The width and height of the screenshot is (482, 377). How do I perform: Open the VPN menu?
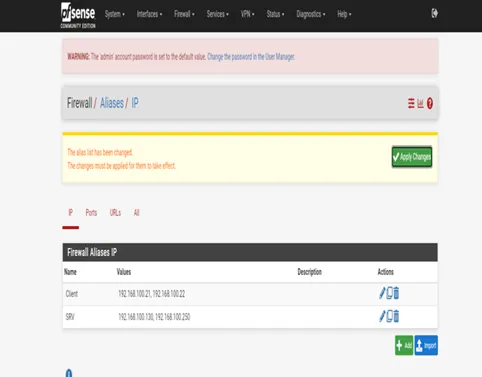(247, 14)
